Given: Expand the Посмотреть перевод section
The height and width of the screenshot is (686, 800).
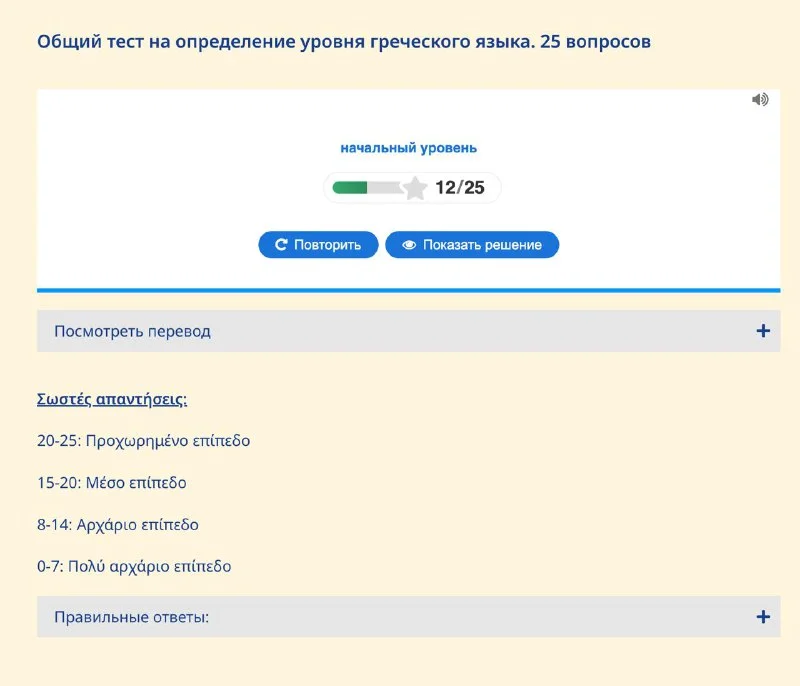Looking at the screenshot, I should point(409,331).
